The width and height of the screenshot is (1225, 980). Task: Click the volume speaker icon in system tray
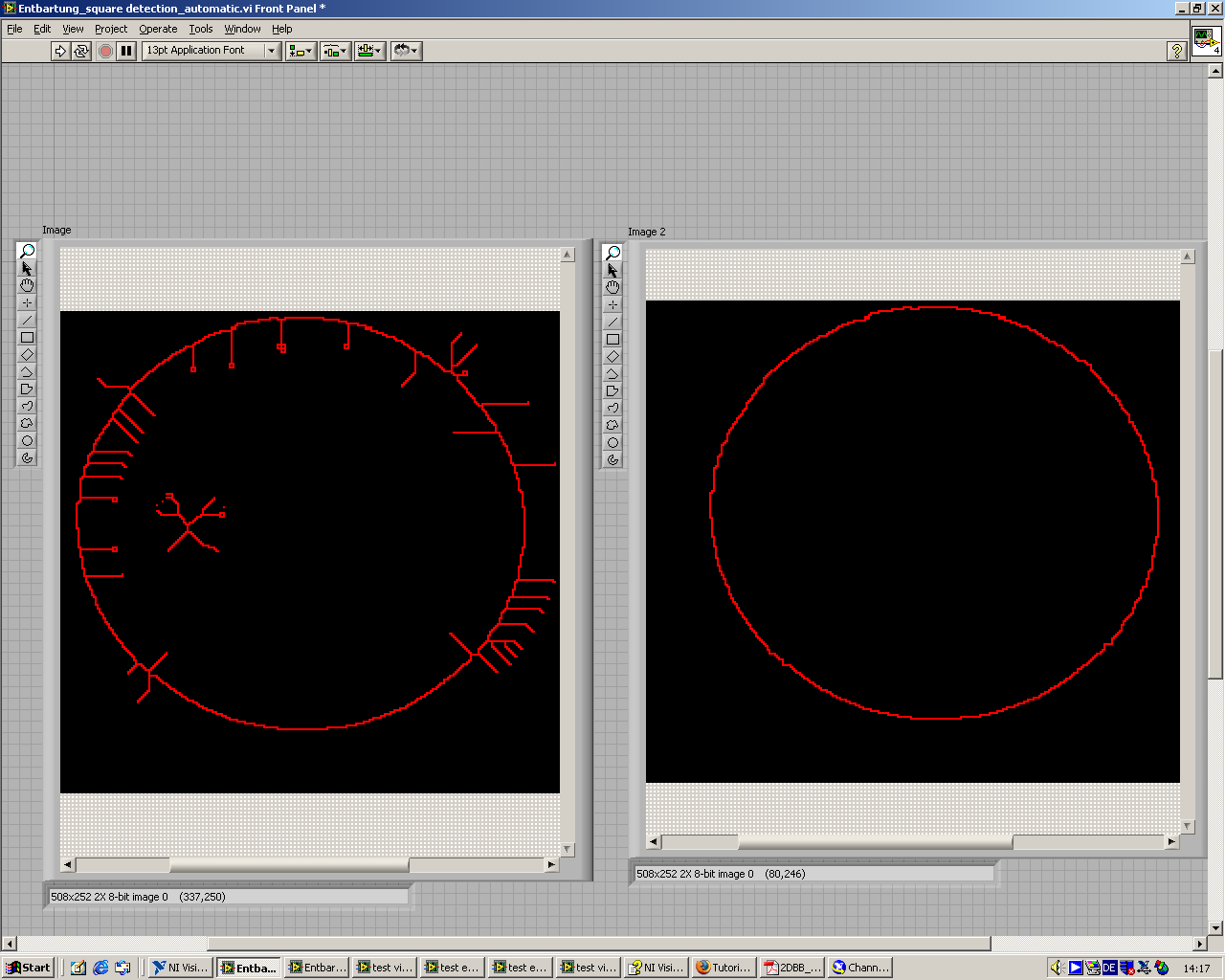[1058, 968]
